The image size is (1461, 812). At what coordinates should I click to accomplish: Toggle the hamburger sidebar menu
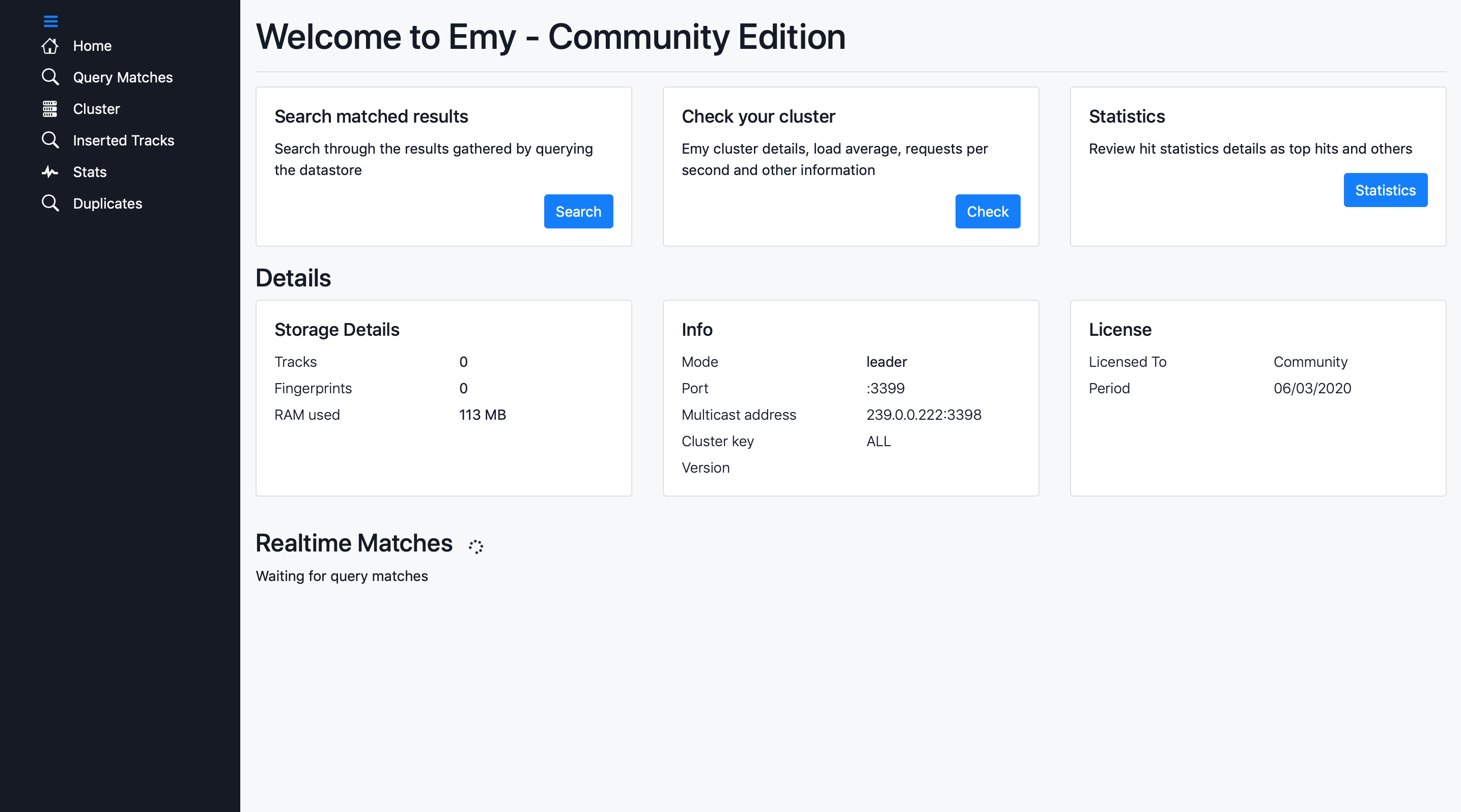pos(50,21)
